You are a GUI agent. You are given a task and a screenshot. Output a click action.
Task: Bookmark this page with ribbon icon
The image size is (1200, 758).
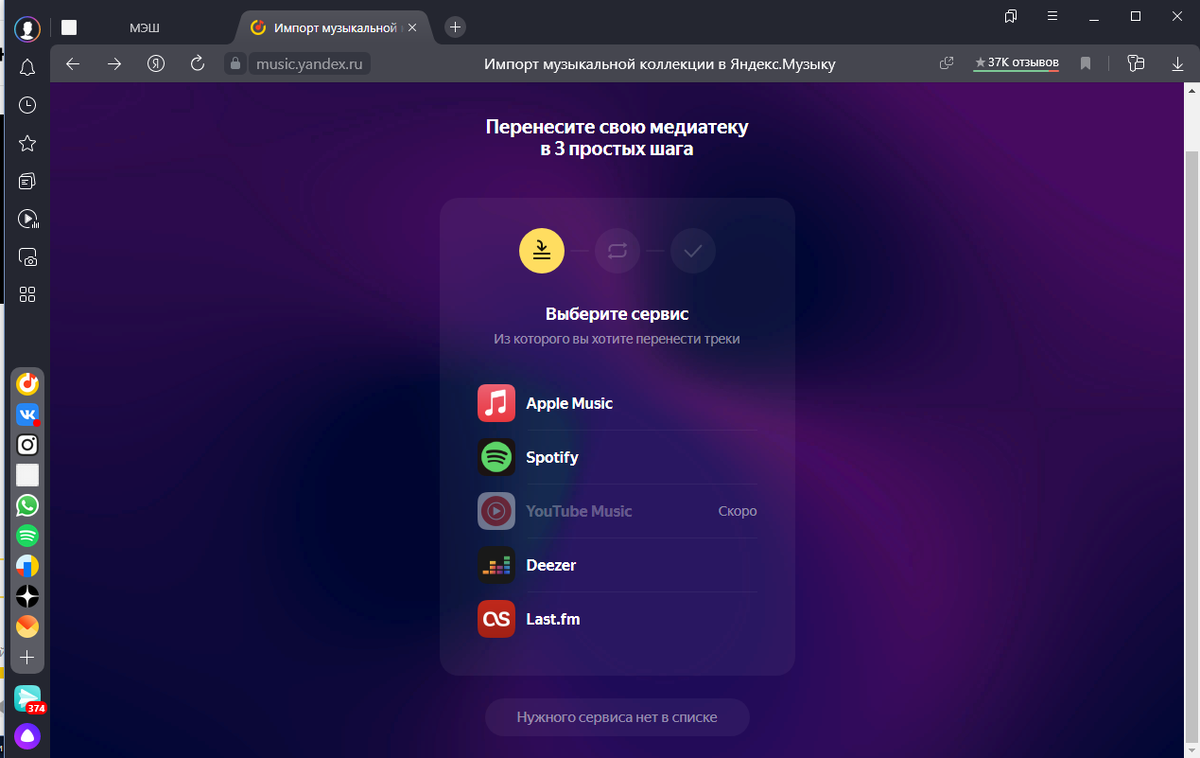1086,64
